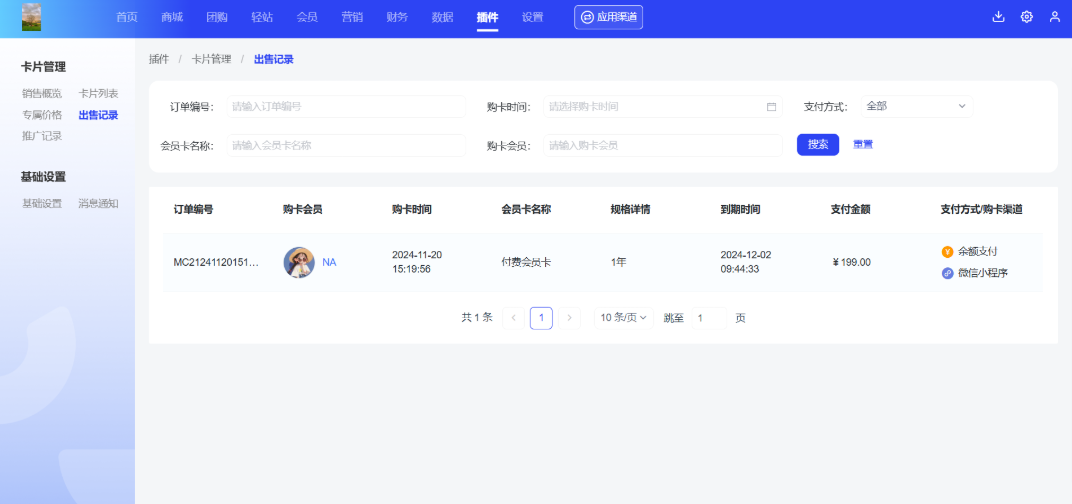Switch to the 会员 top menu
This screenshot has width=1072, height=504.
307,17
